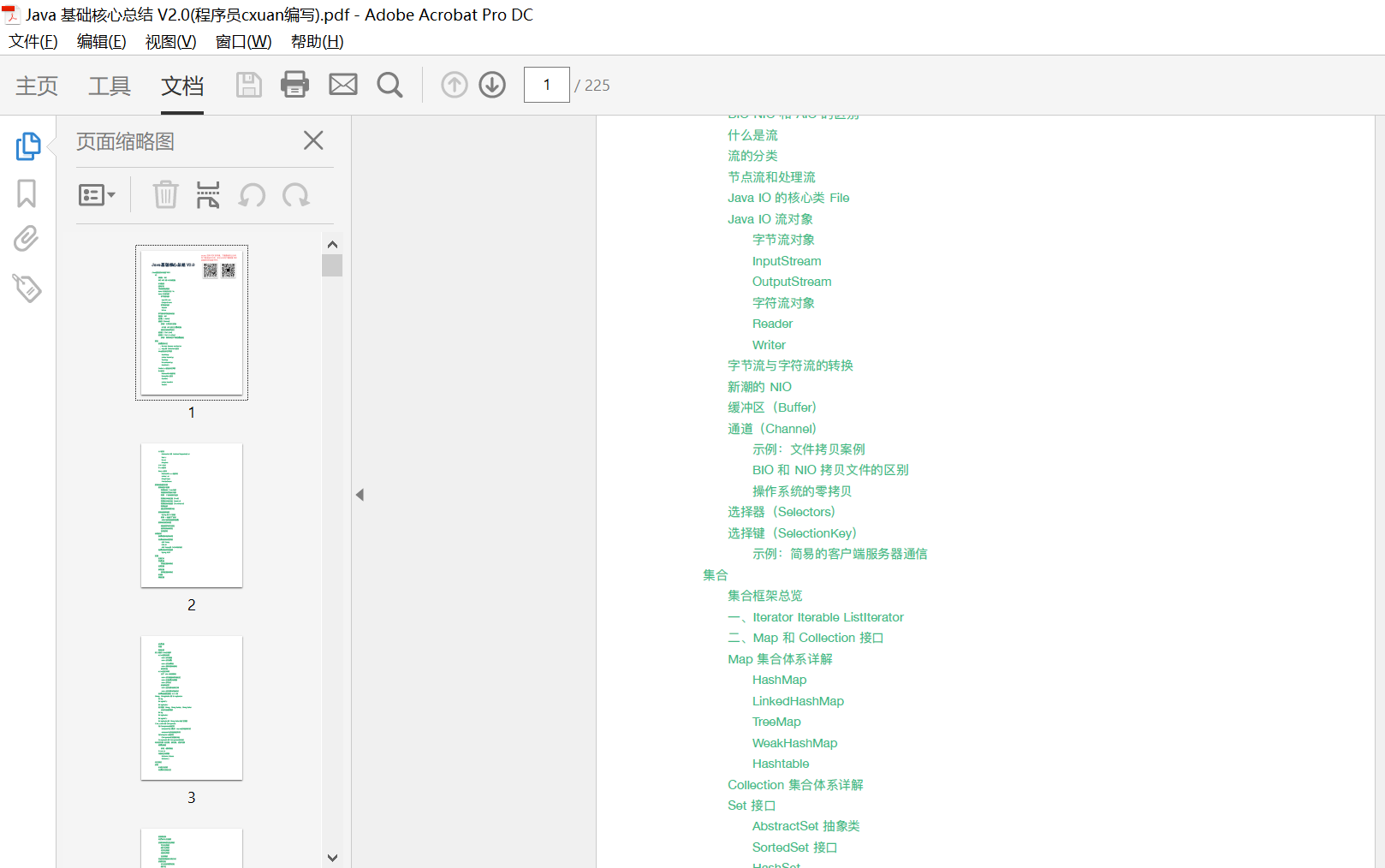This screenshot has height=868, width=1385.
Task: Follow the 操作系统的零拷贝 link
Action: coord(802,491)
